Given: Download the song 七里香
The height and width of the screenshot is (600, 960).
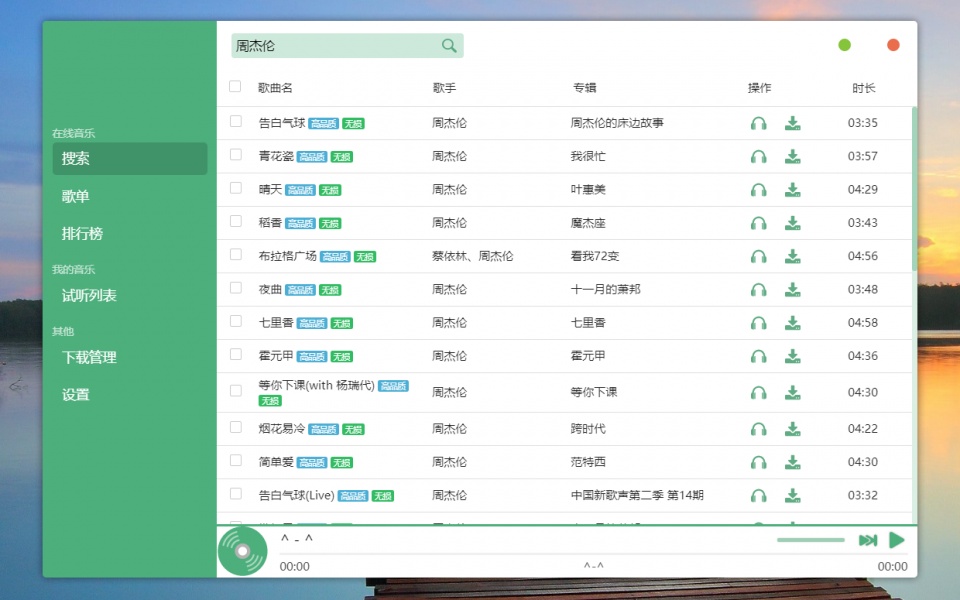Looking at the screenshot, I should pyautogui.click(x=792, y=323).
